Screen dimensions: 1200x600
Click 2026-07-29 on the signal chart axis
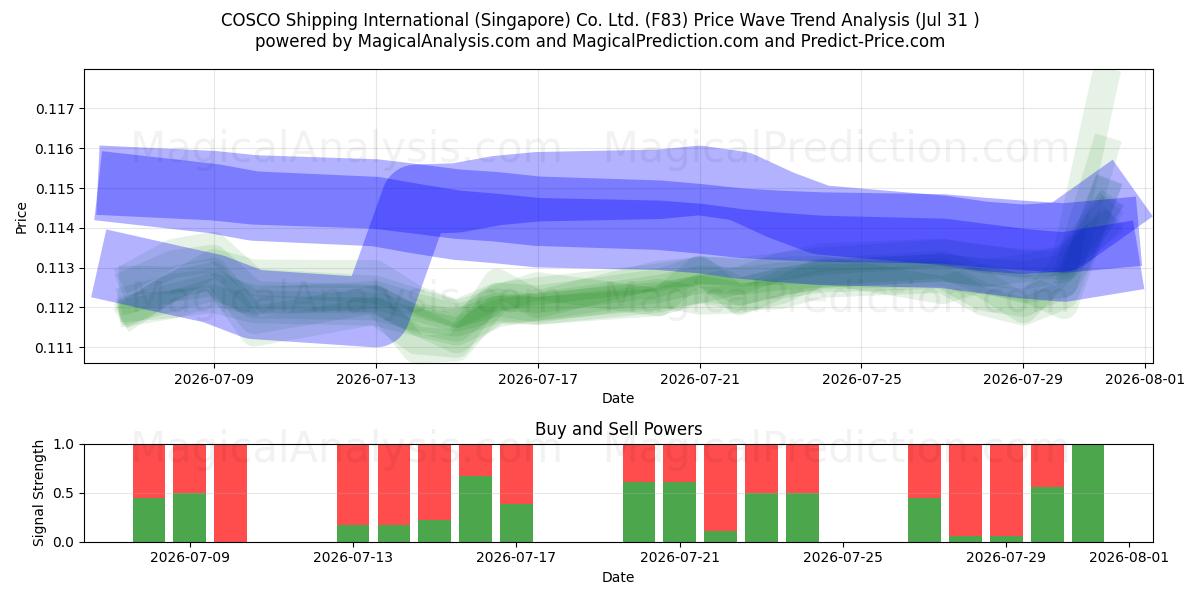pyautogui.click(x=1006, y=559)
